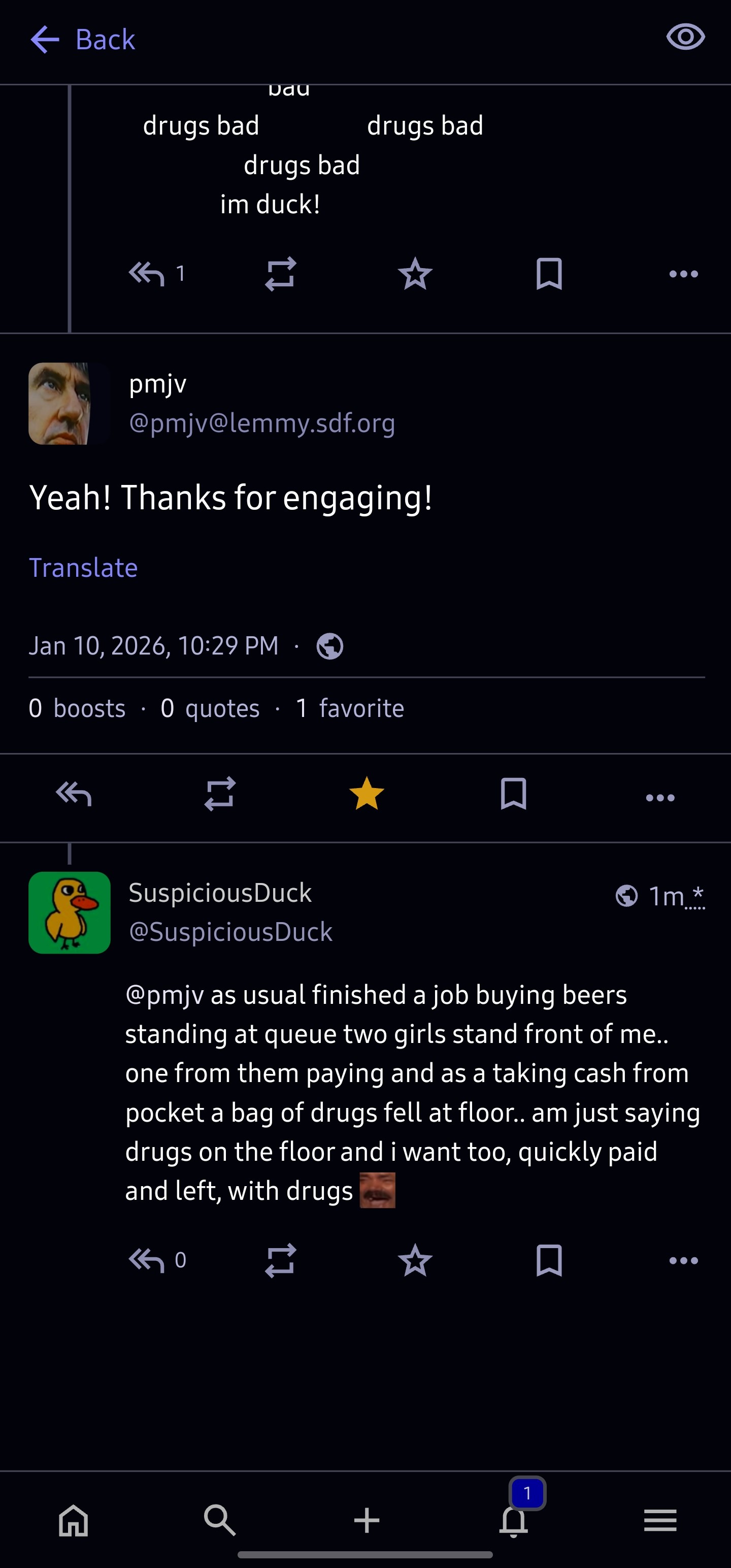Screen dimensions: 731x1568
Task: Bookmark the 'im duck!' post
Action: [x=549, y=274]
